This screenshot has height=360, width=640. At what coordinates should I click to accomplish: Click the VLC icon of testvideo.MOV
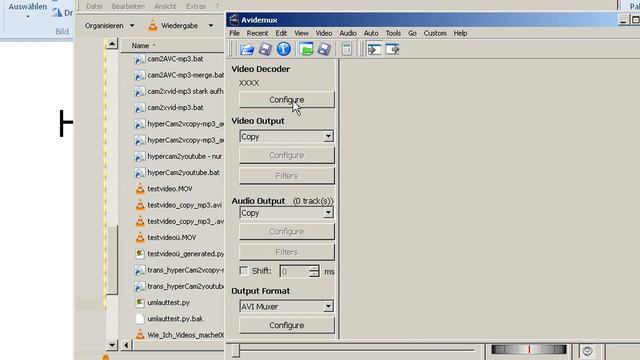(x=140, y=189)
